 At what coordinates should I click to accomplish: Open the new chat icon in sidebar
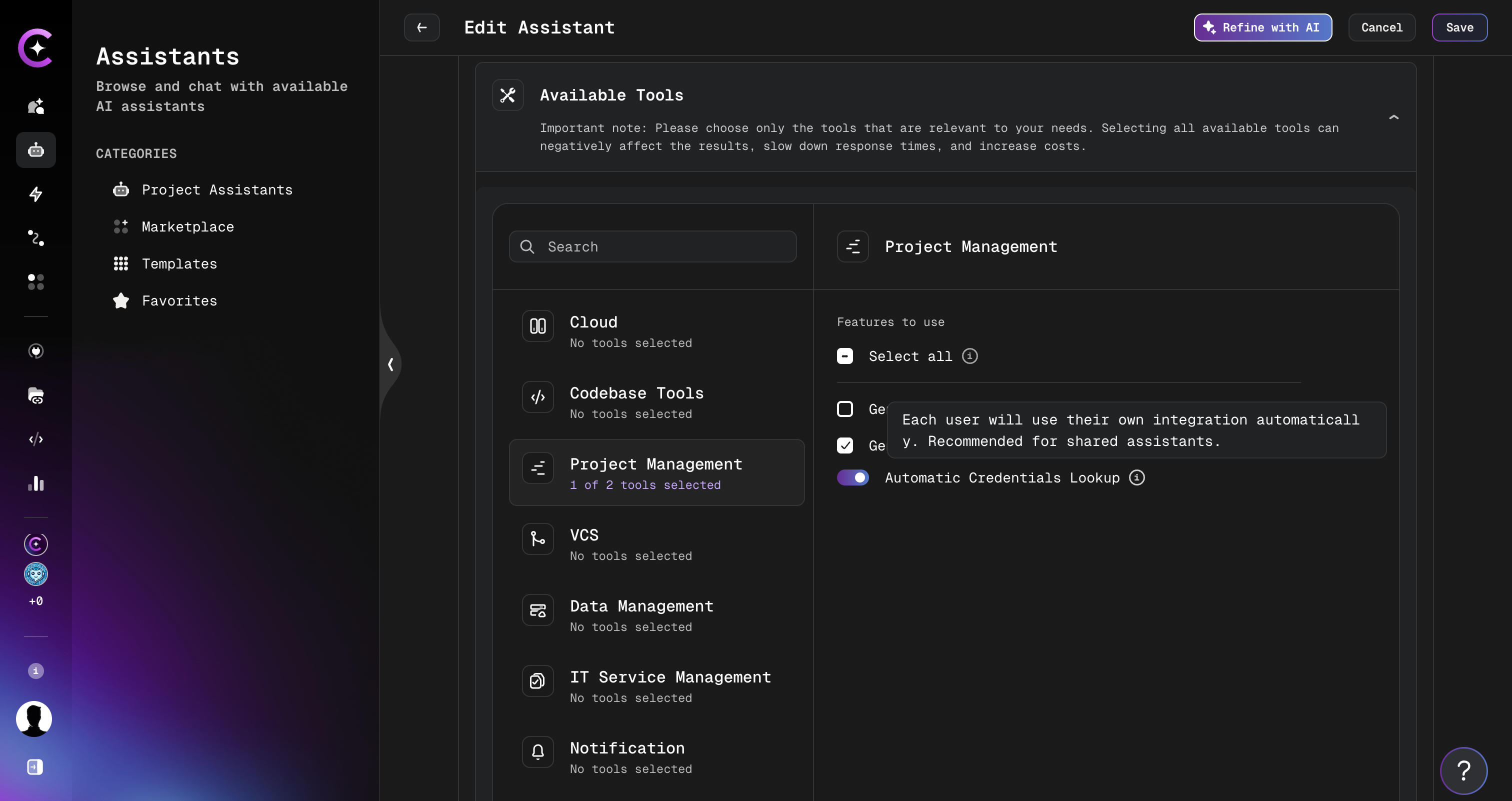(36, 106)
